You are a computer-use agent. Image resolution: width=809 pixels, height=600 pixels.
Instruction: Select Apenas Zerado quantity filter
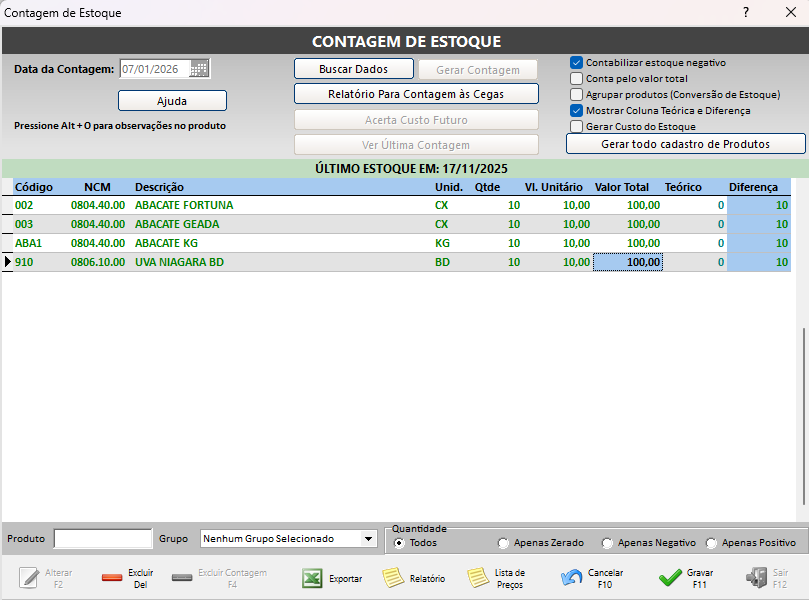point(503,543)
